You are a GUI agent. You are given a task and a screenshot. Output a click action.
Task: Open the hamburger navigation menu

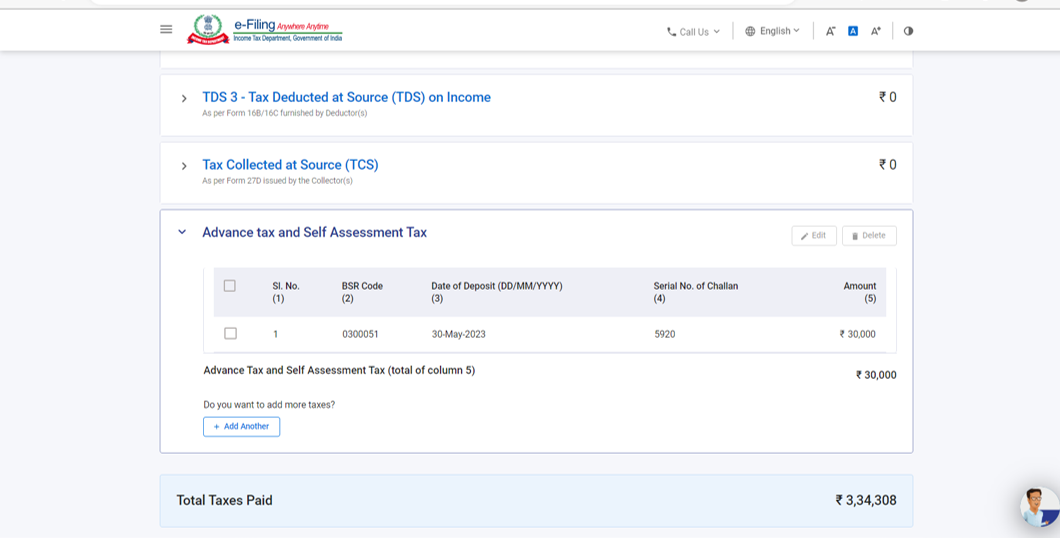tap(166, 30)
